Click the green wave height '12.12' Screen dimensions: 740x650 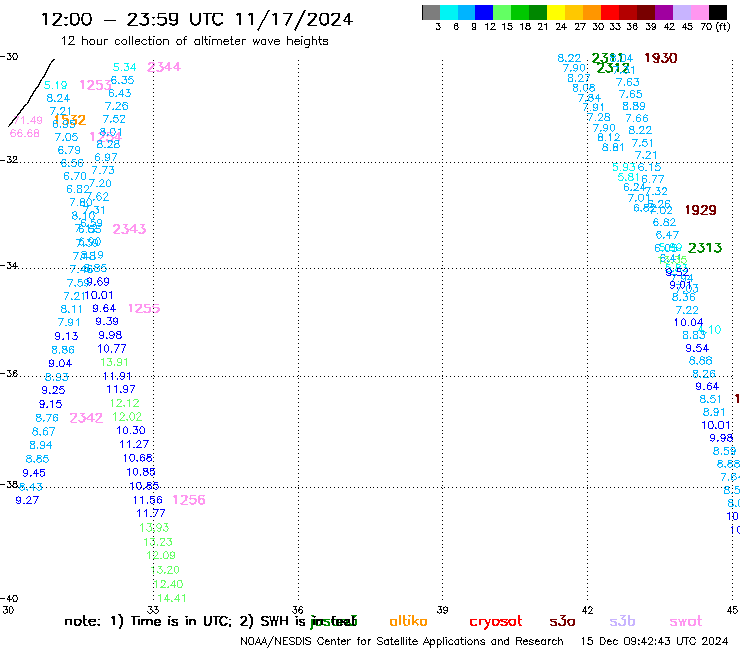click(x=125, y=403)
